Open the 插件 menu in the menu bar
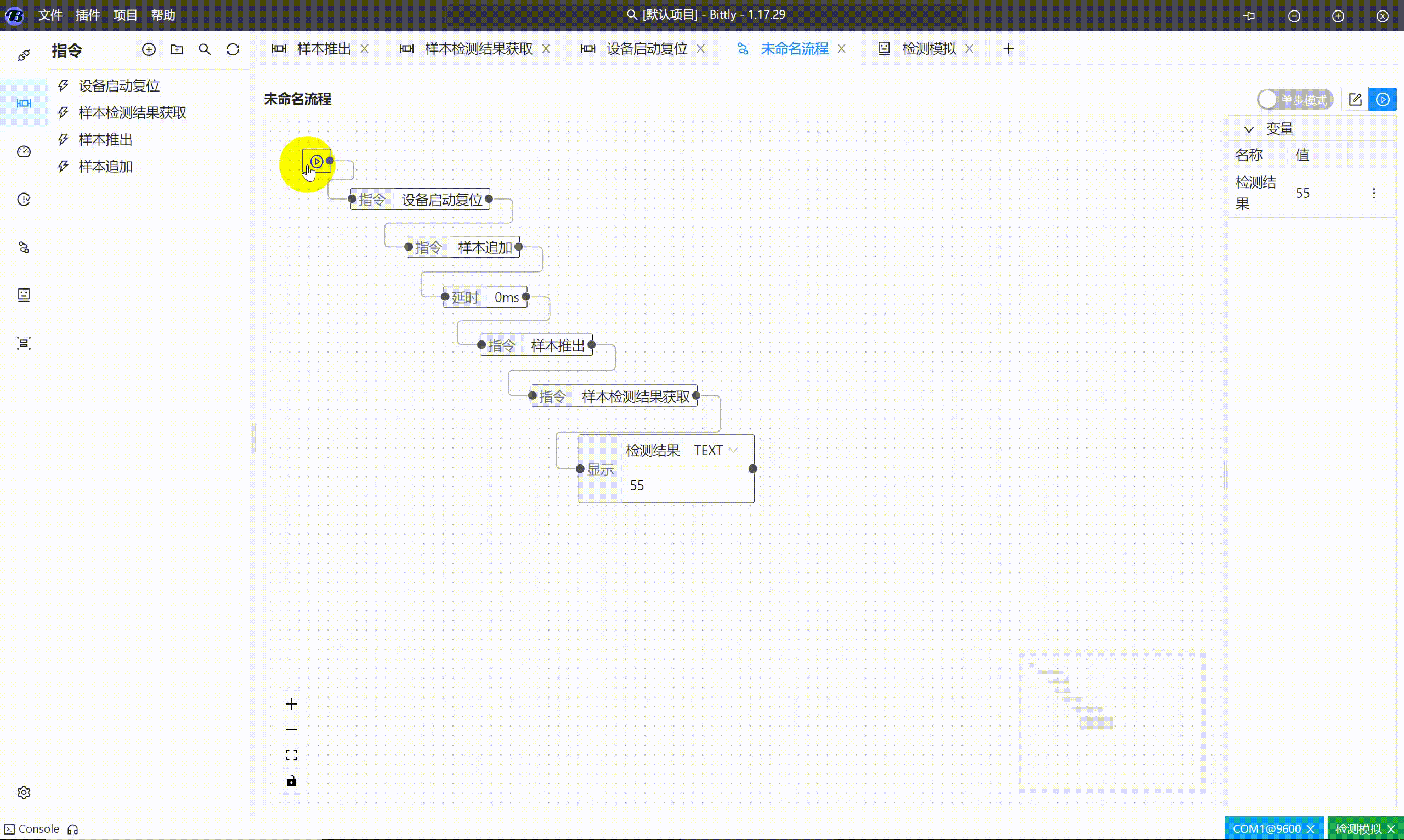The width and height of the screenshot is (1404, 840). pyautogui.click(x=88, y=15)
